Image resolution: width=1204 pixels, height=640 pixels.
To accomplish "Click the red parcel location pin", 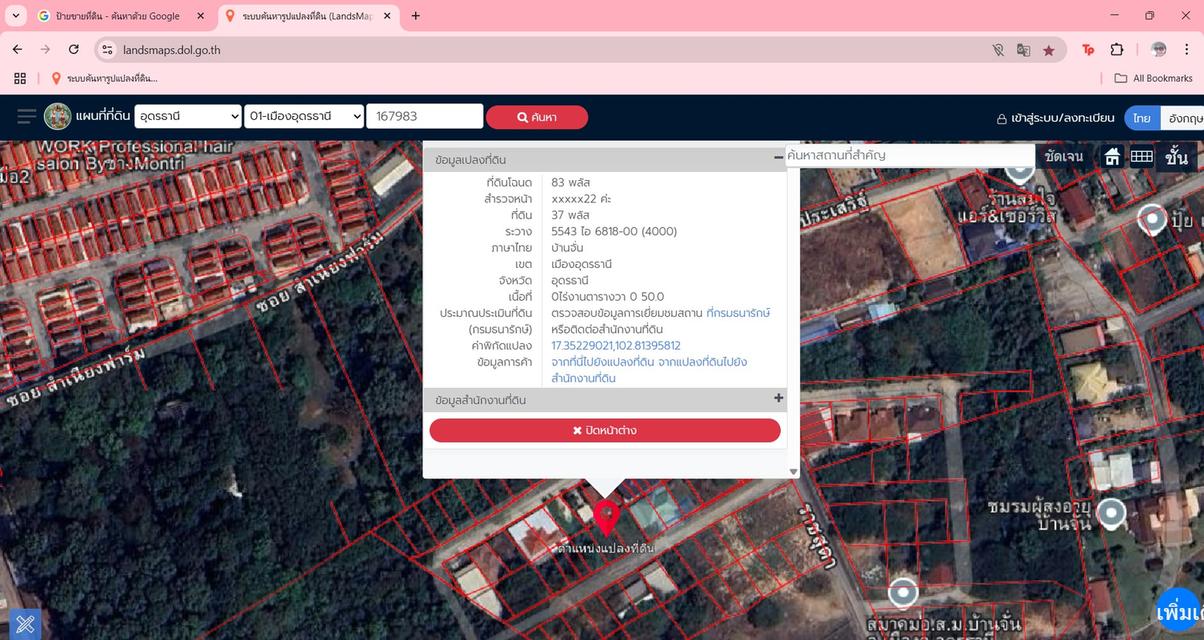I will click(x=606, y=518).
